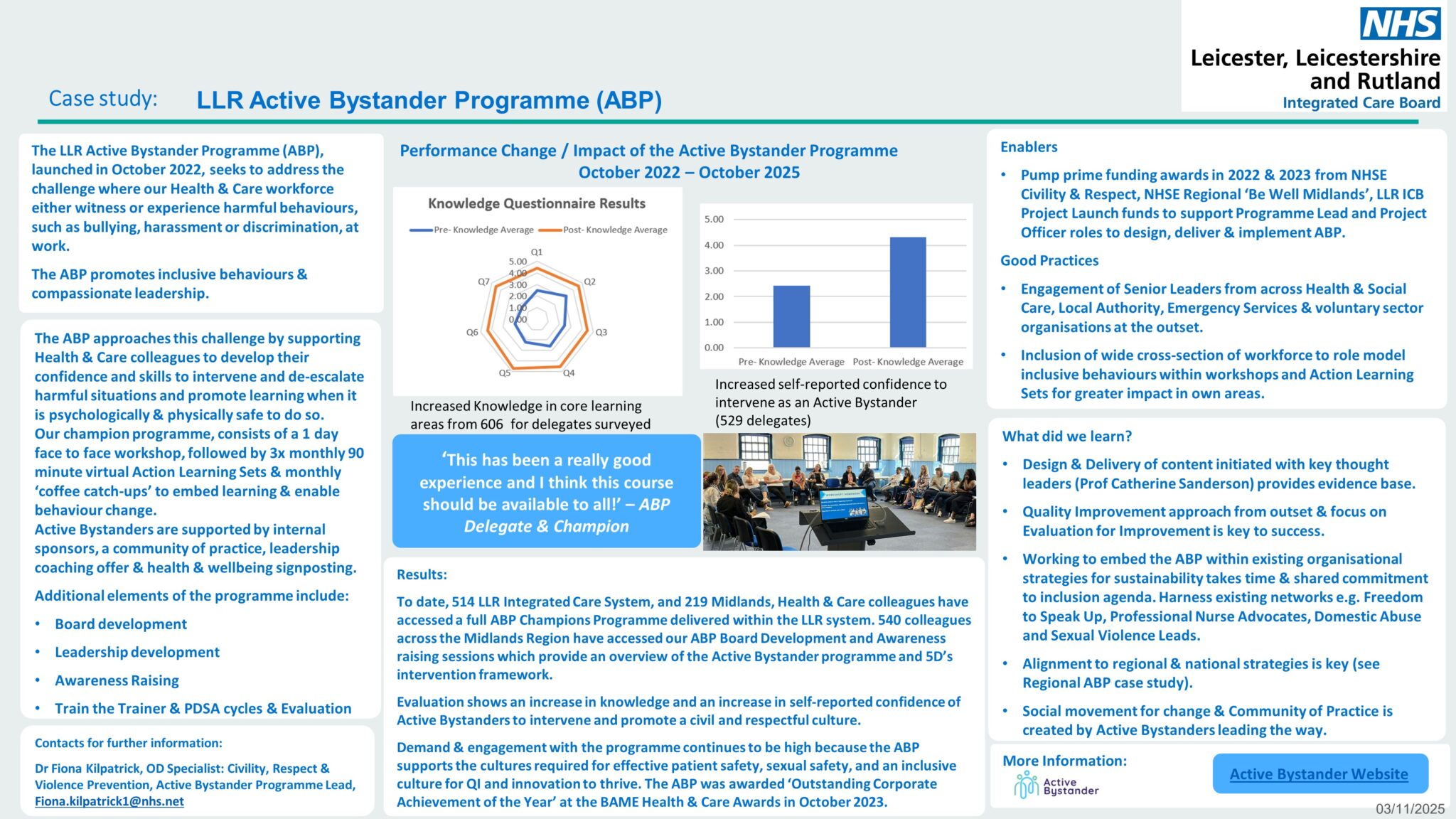Viewport: 1456px width, 819px height.
Task: Click the Active Bystander logo icon
Action: point(1026,785)
